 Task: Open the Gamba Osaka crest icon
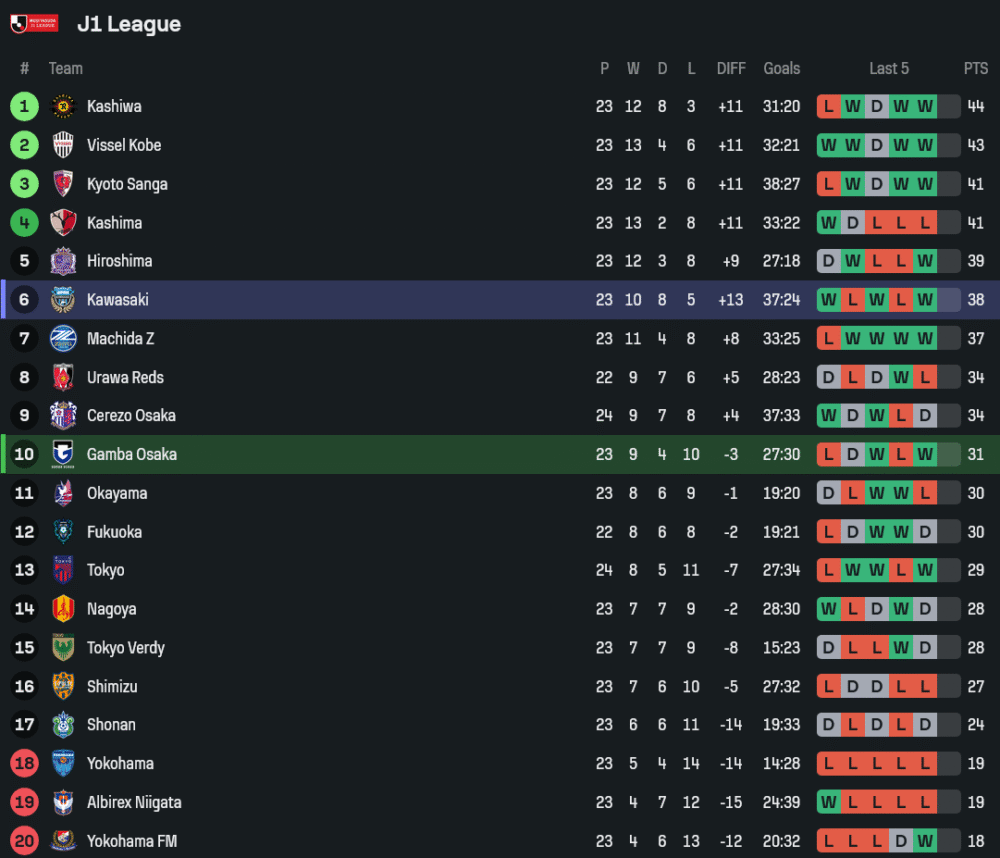tap(63, 454)
